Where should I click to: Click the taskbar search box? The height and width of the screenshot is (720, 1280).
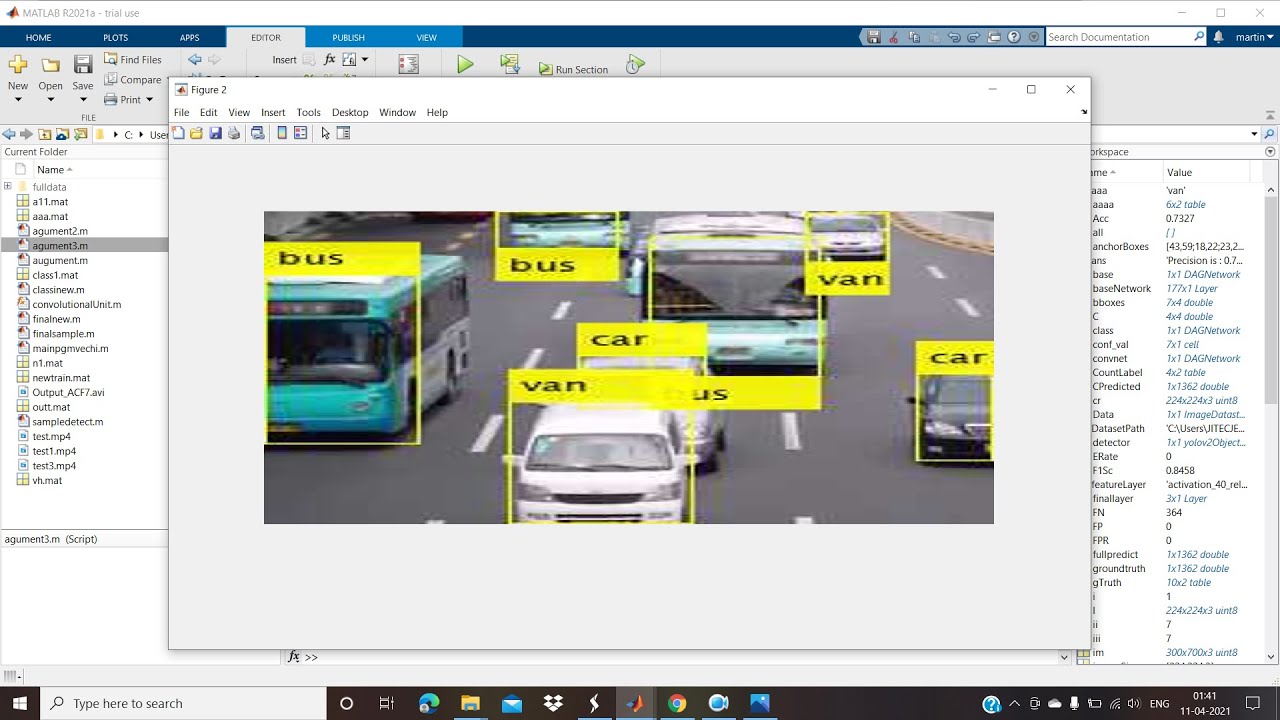182,703
